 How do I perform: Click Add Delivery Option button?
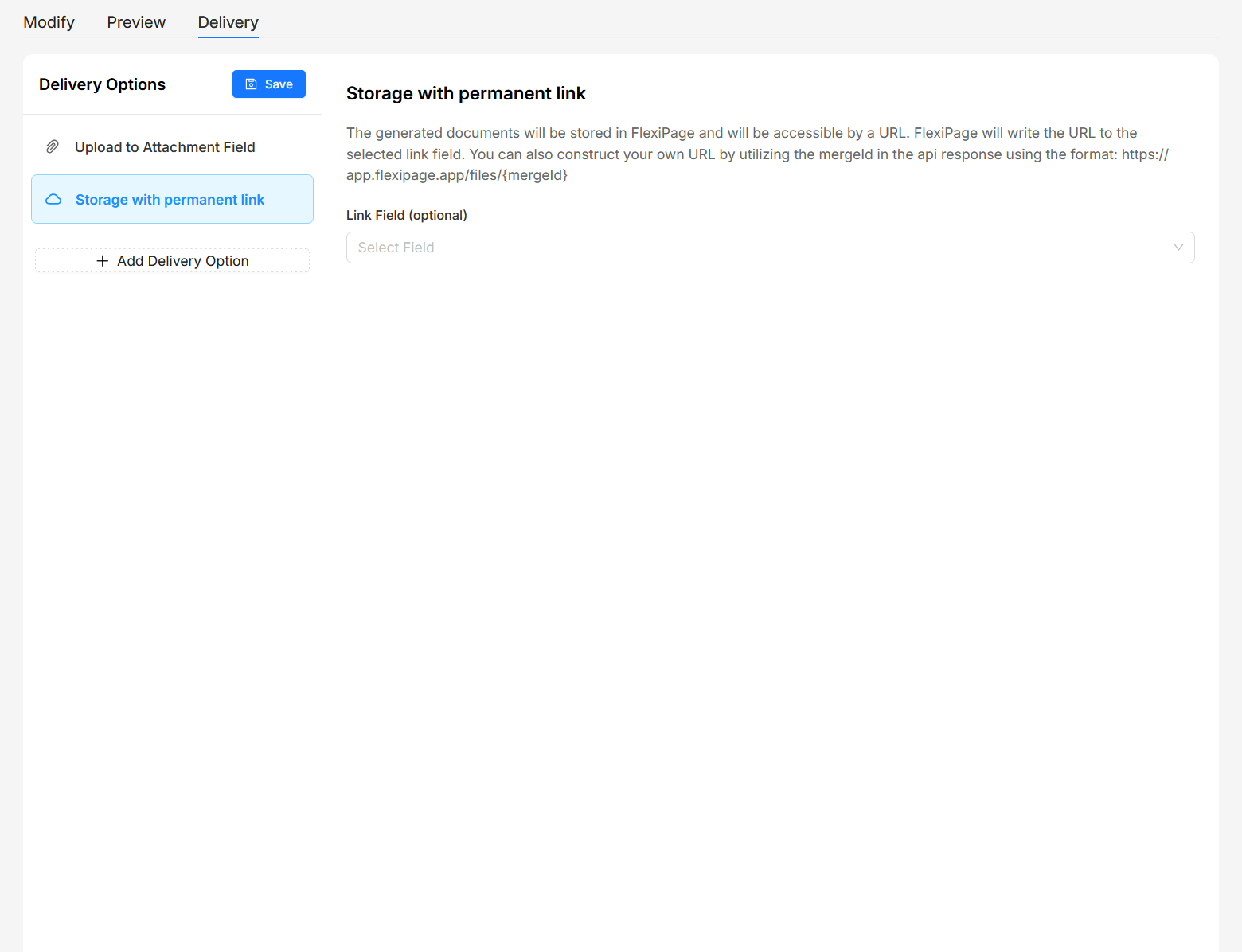point(172,261)
